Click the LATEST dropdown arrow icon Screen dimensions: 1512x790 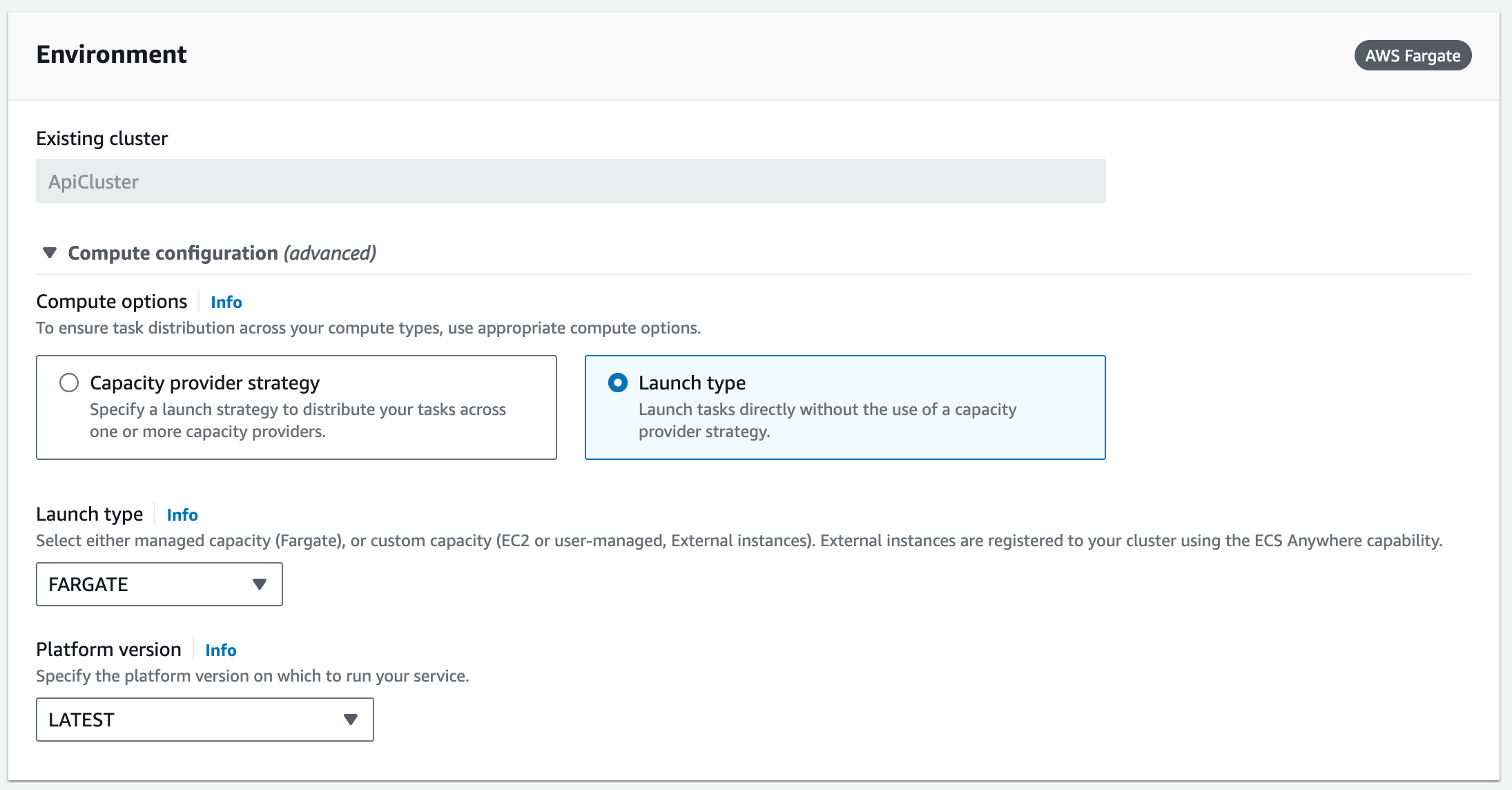pyautogui.click(x=351, y=720)
